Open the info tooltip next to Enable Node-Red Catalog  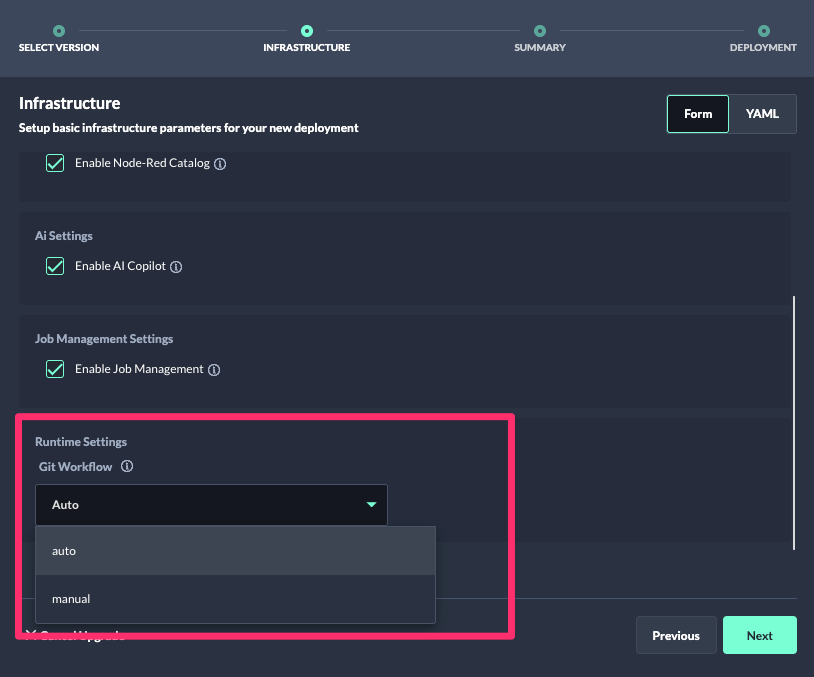pyautogui.click(x=221, y=162)
